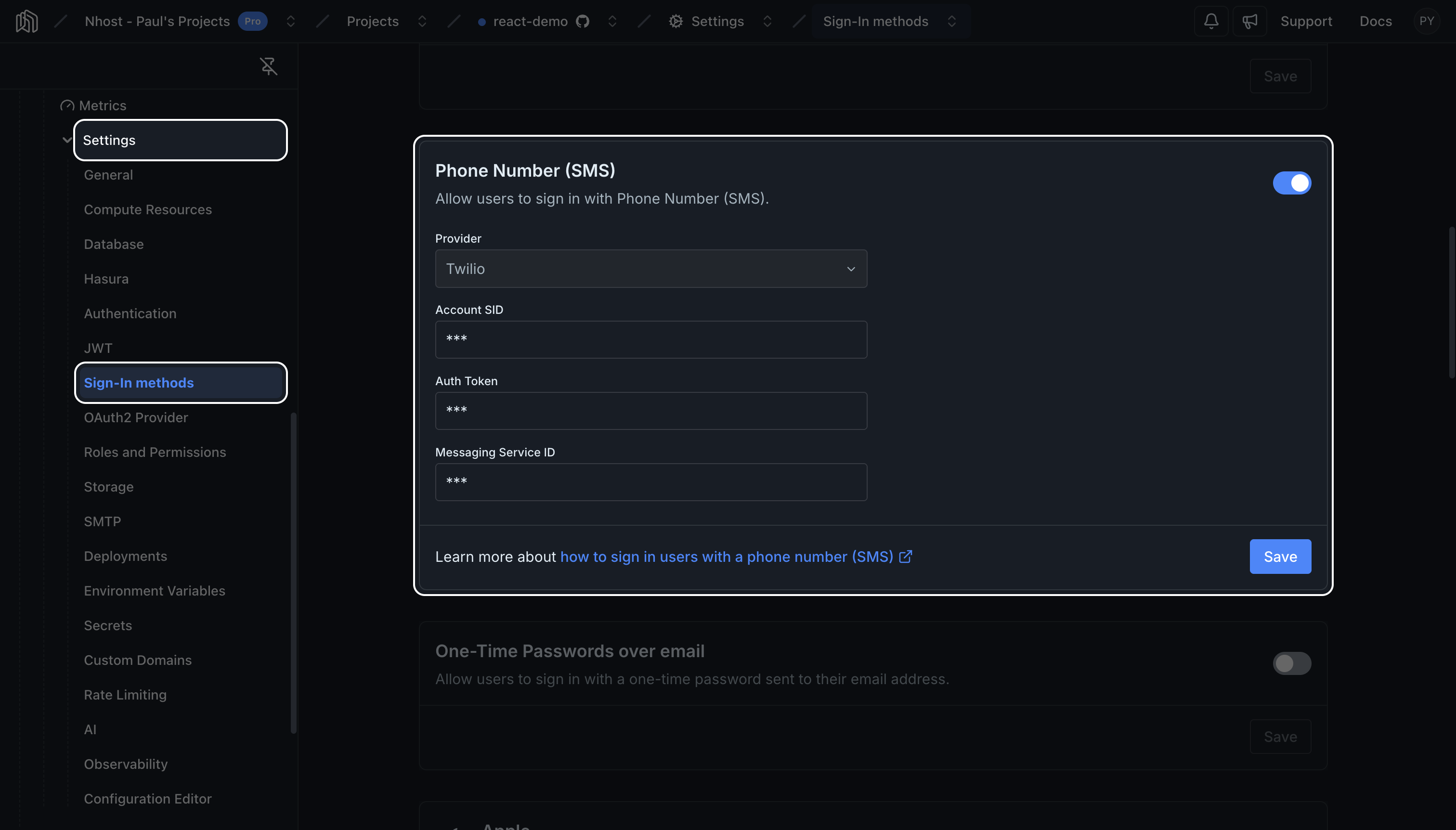Viewport: 1456px width, 830px height.
Task: Go to Observability settings
Action: (125, 765)
